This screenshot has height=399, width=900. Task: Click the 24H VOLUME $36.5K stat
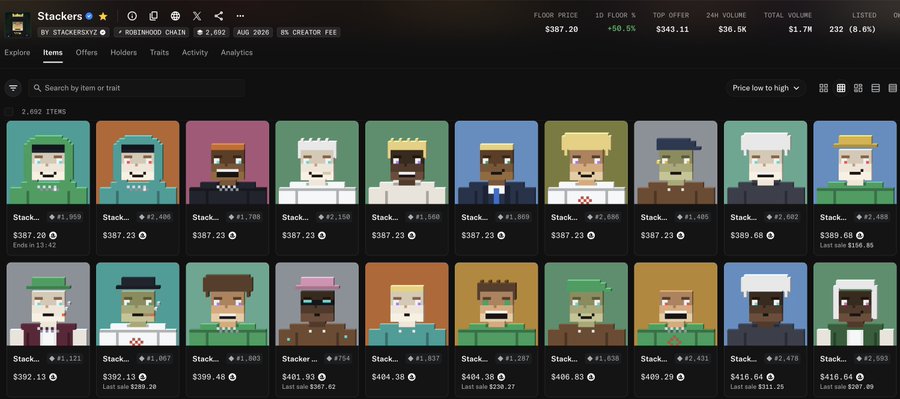click(x=726, y=22)
